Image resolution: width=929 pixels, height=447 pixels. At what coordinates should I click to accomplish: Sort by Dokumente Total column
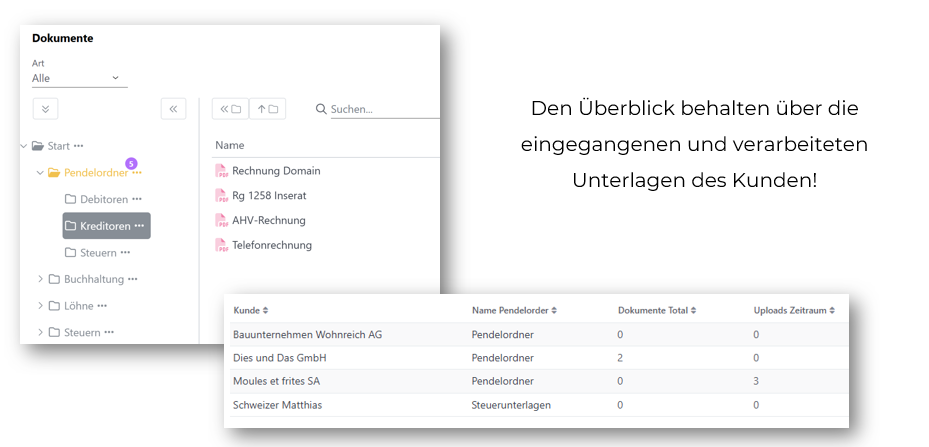pos(656,311)
